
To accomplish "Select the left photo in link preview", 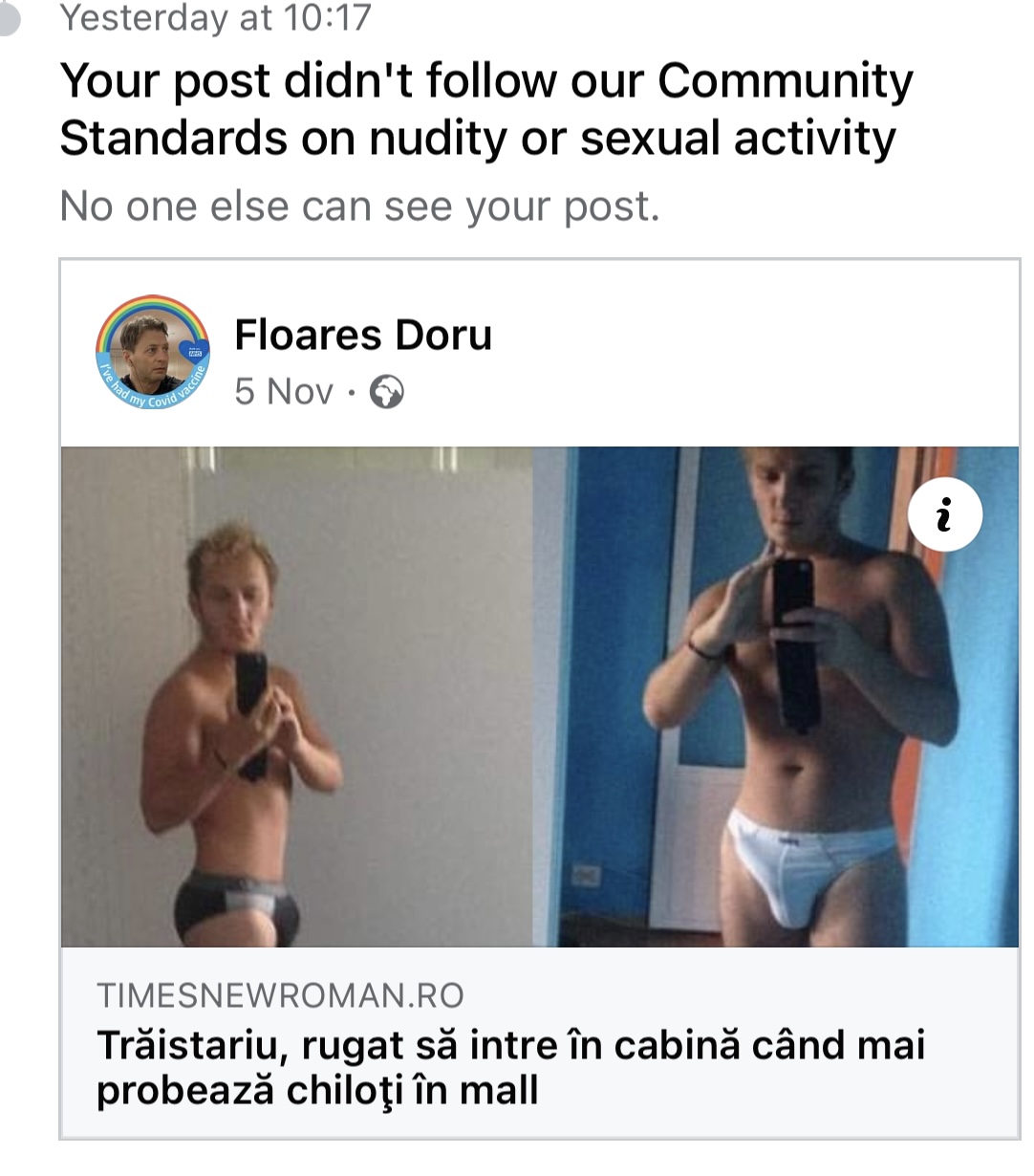I will pos(296,697).
